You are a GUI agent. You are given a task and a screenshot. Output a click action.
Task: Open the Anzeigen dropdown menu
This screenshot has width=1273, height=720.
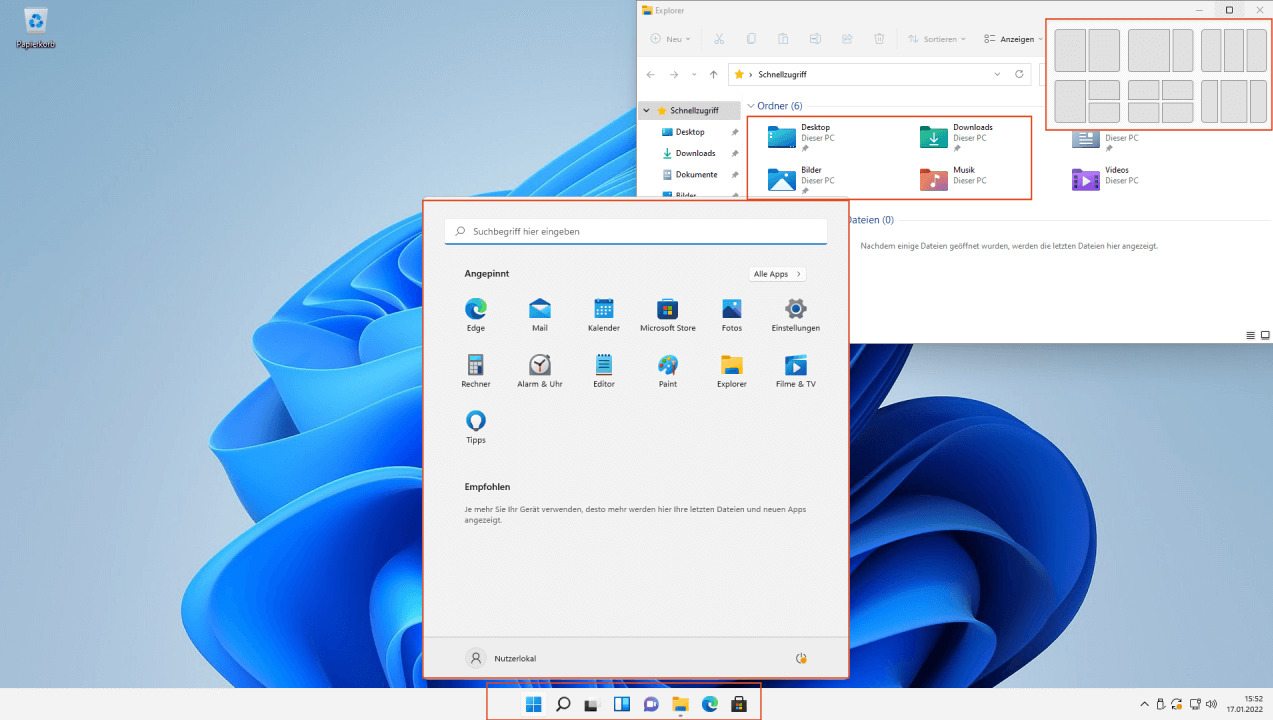tap(1012, 39)
